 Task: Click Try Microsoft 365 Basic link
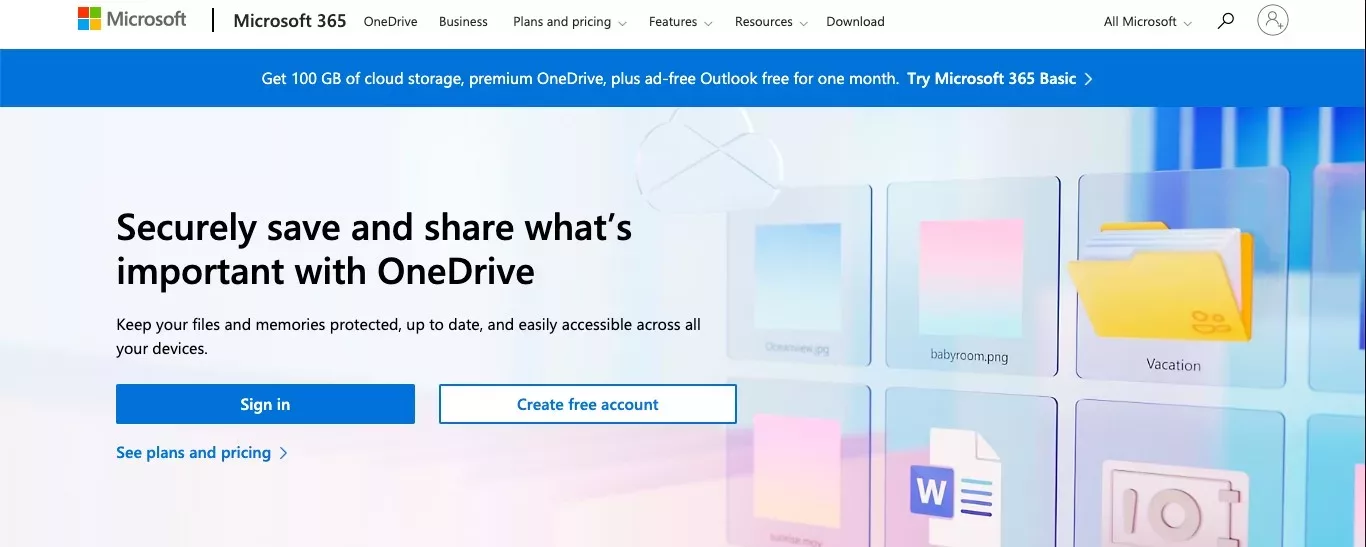1000,78
